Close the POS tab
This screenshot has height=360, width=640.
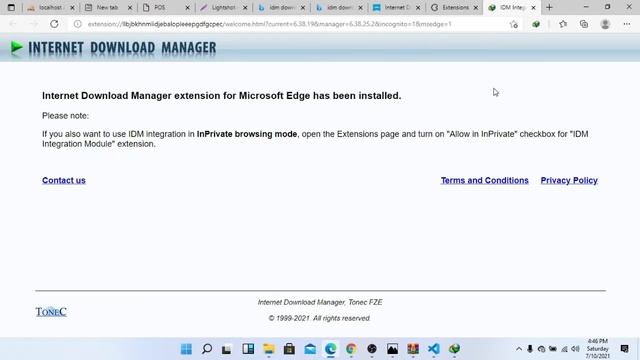coord(188,8)
